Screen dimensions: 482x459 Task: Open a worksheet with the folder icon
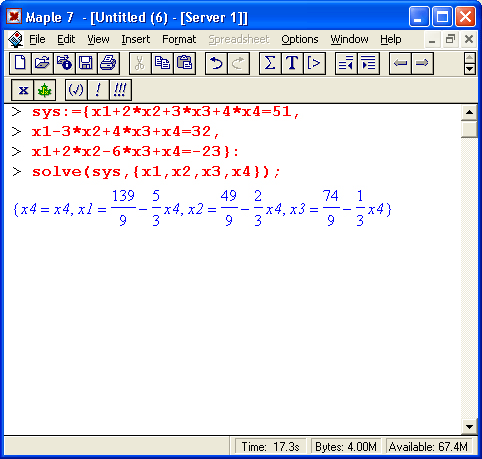pos(42,63)
